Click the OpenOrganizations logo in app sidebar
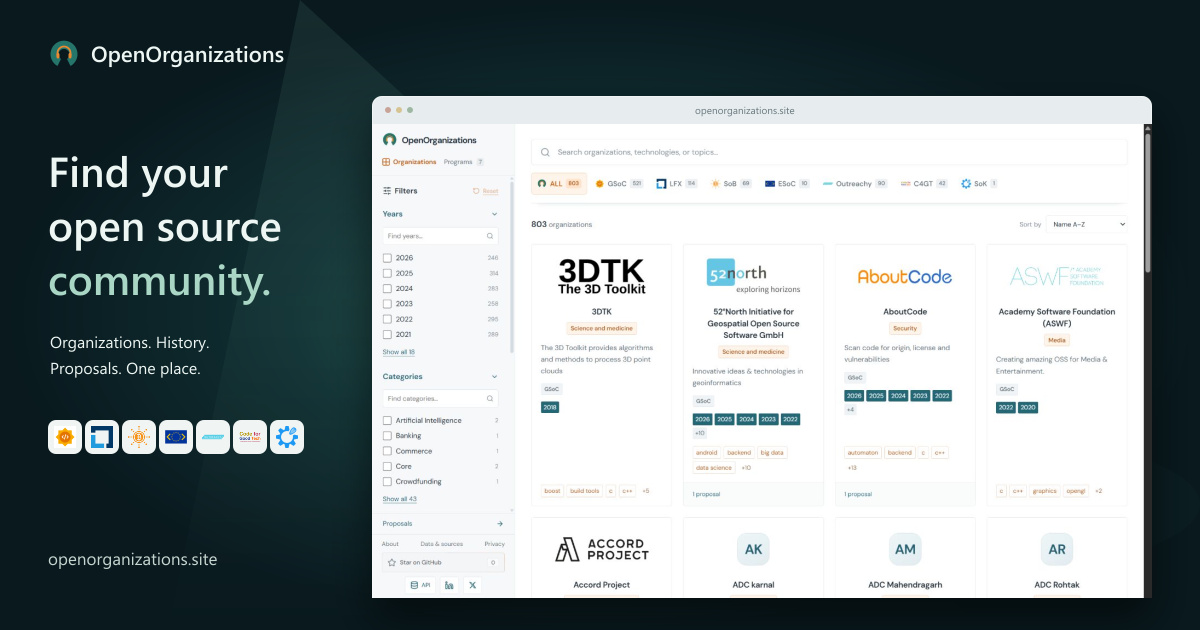Viewport: 1200px width, 630px height. click(390, 140)
